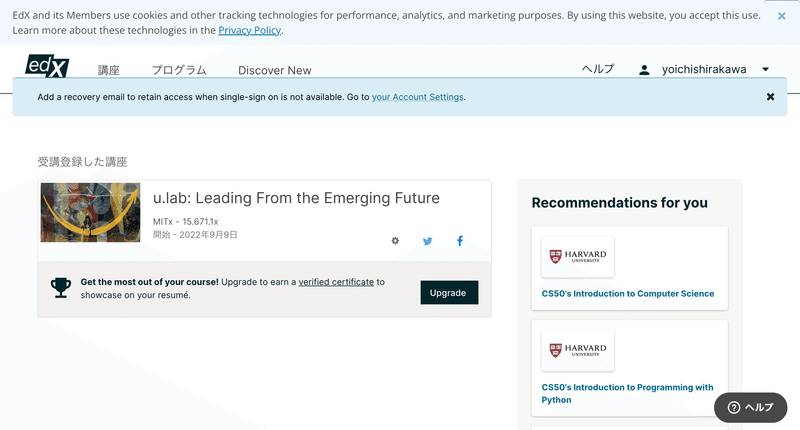Open CS50's Introduction to Programming with Python
This screenshot has height=430, width=800.
pyautogui.click(x=628, y=393)
